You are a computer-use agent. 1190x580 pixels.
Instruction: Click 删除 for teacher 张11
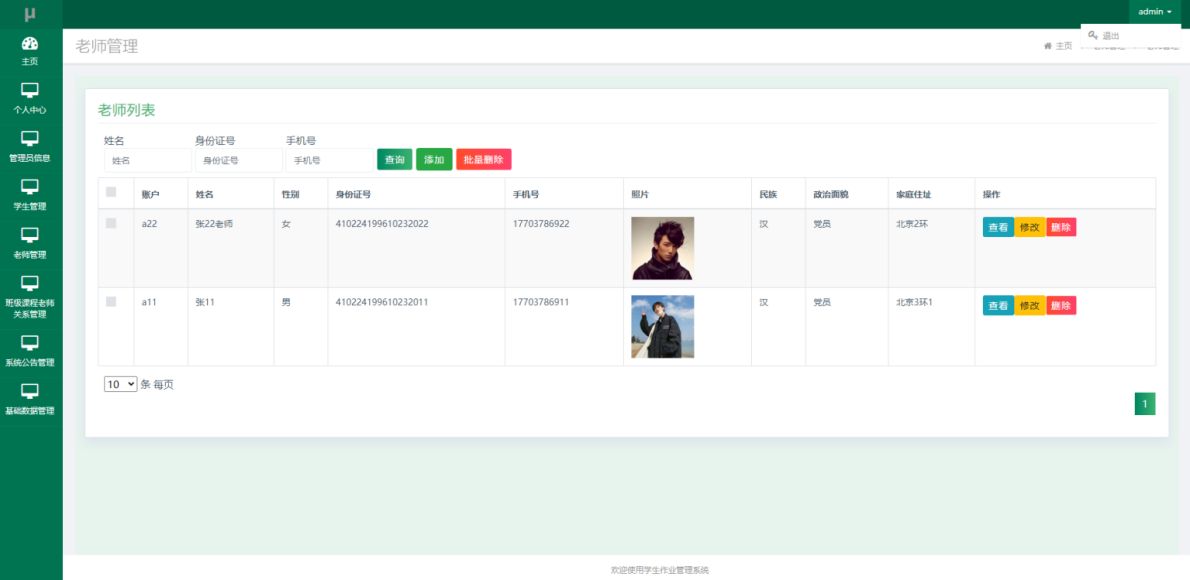pyautogui.click(x=1061, y=305)
